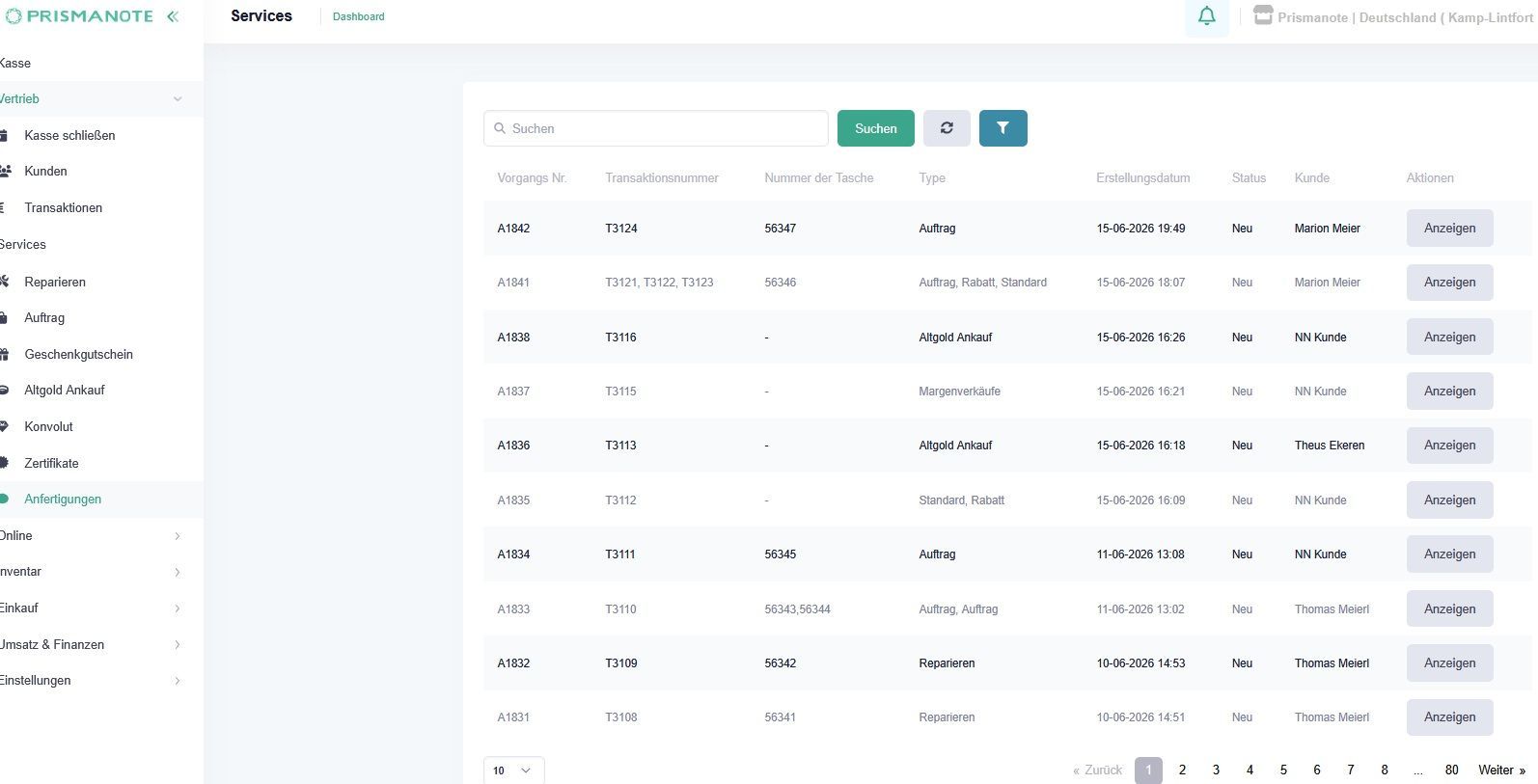Collapse the Vertrieb section chevron
Image resolution: width=1538 pixels, height=784 pixels.
(178, 99)
